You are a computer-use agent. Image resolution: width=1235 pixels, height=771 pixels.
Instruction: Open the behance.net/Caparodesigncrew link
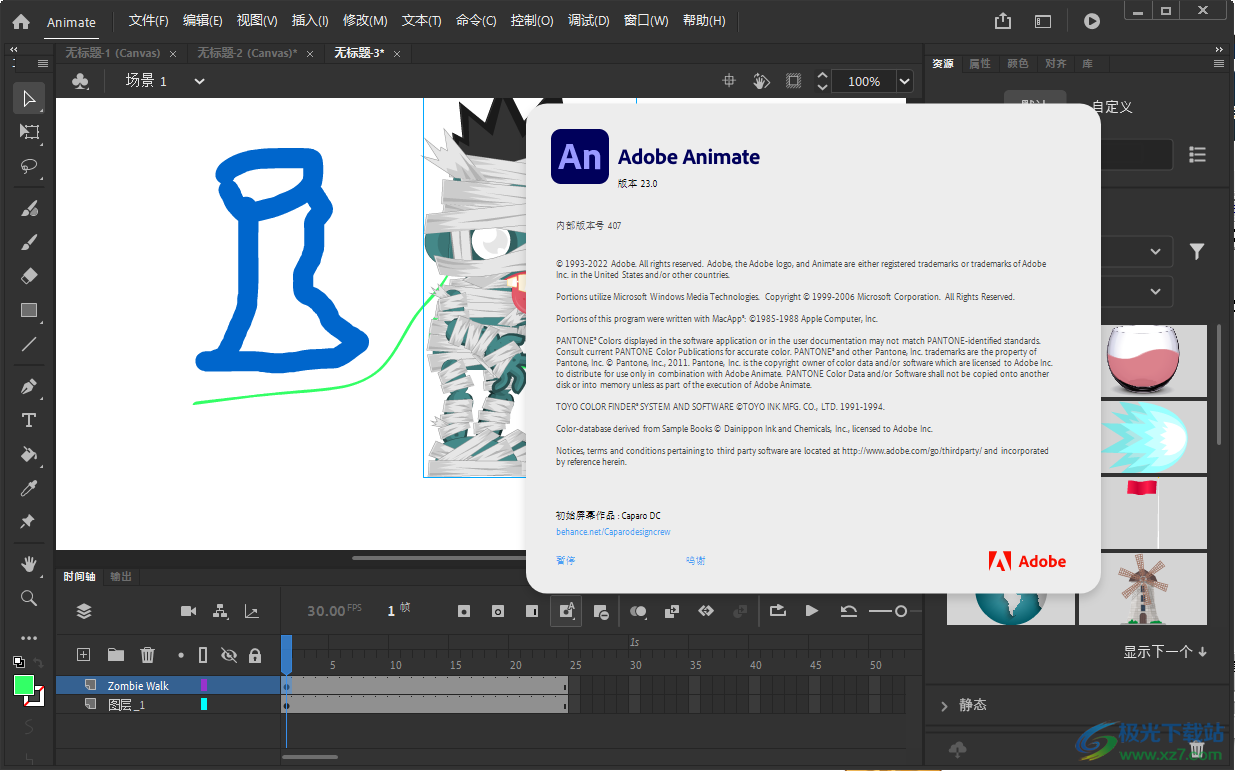(x=613, y=533)
